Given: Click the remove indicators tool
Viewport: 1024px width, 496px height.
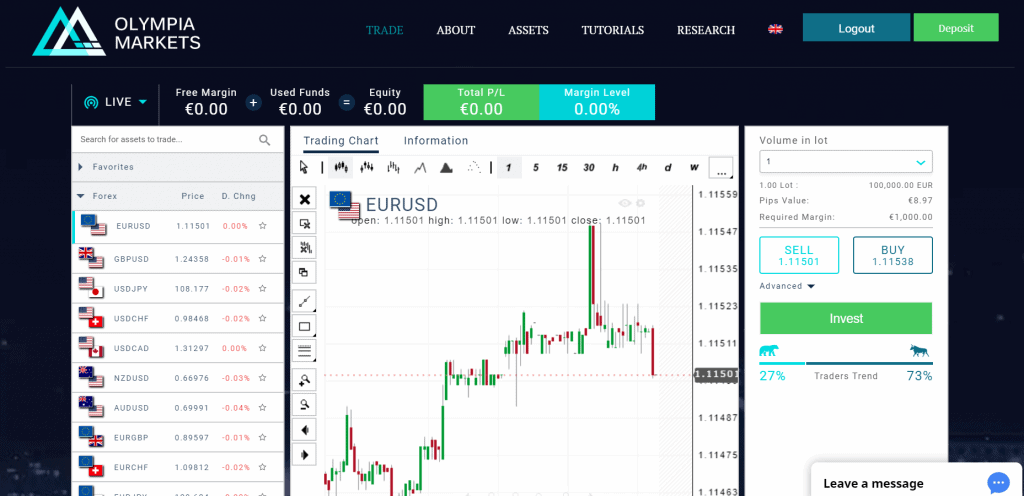Looking at the screenshot, I should click(x=304, y=247).
